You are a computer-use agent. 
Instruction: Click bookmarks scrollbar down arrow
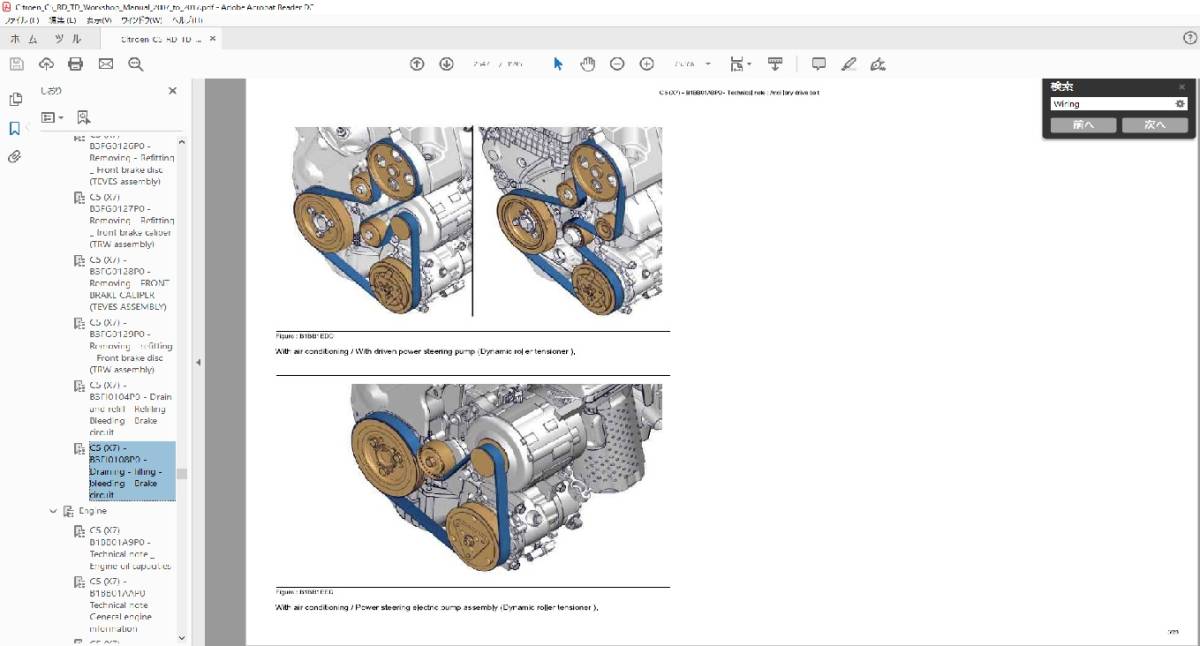[x=181, y=637]
